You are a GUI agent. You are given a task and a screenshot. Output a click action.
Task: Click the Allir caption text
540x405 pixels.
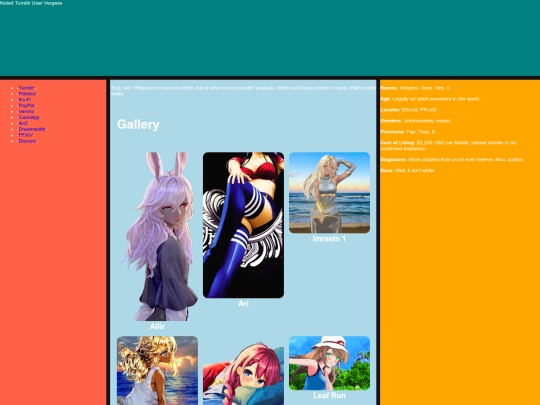(157, 326)
